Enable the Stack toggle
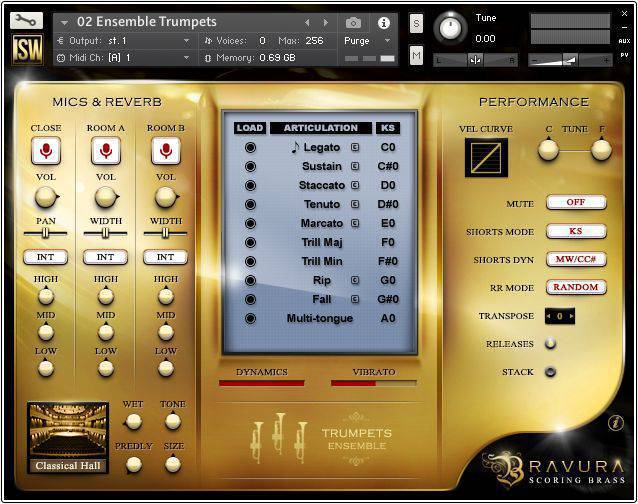 (550, 372)
